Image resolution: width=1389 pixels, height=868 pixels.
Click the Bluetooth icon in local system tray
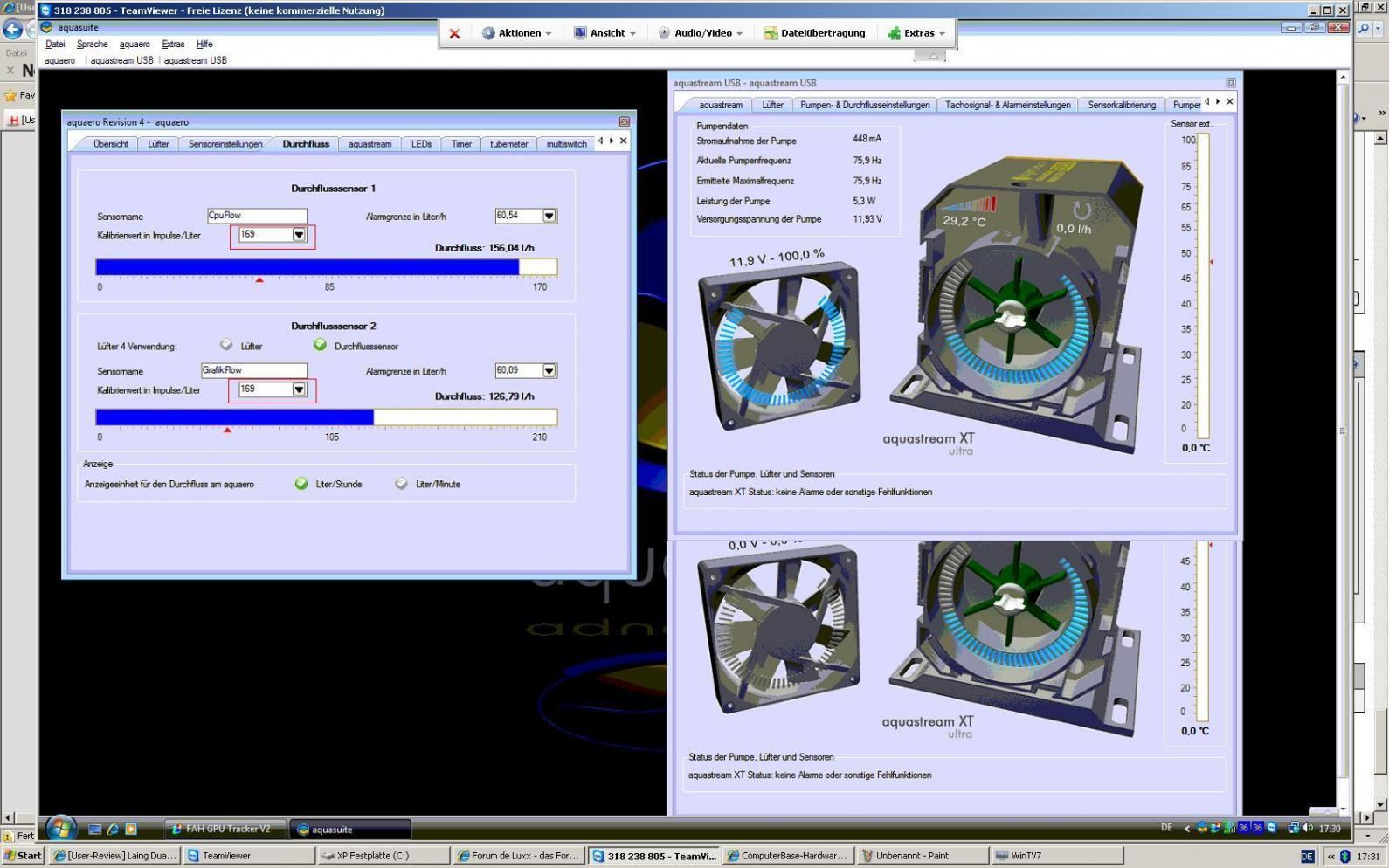click(x=1344, y=856)
